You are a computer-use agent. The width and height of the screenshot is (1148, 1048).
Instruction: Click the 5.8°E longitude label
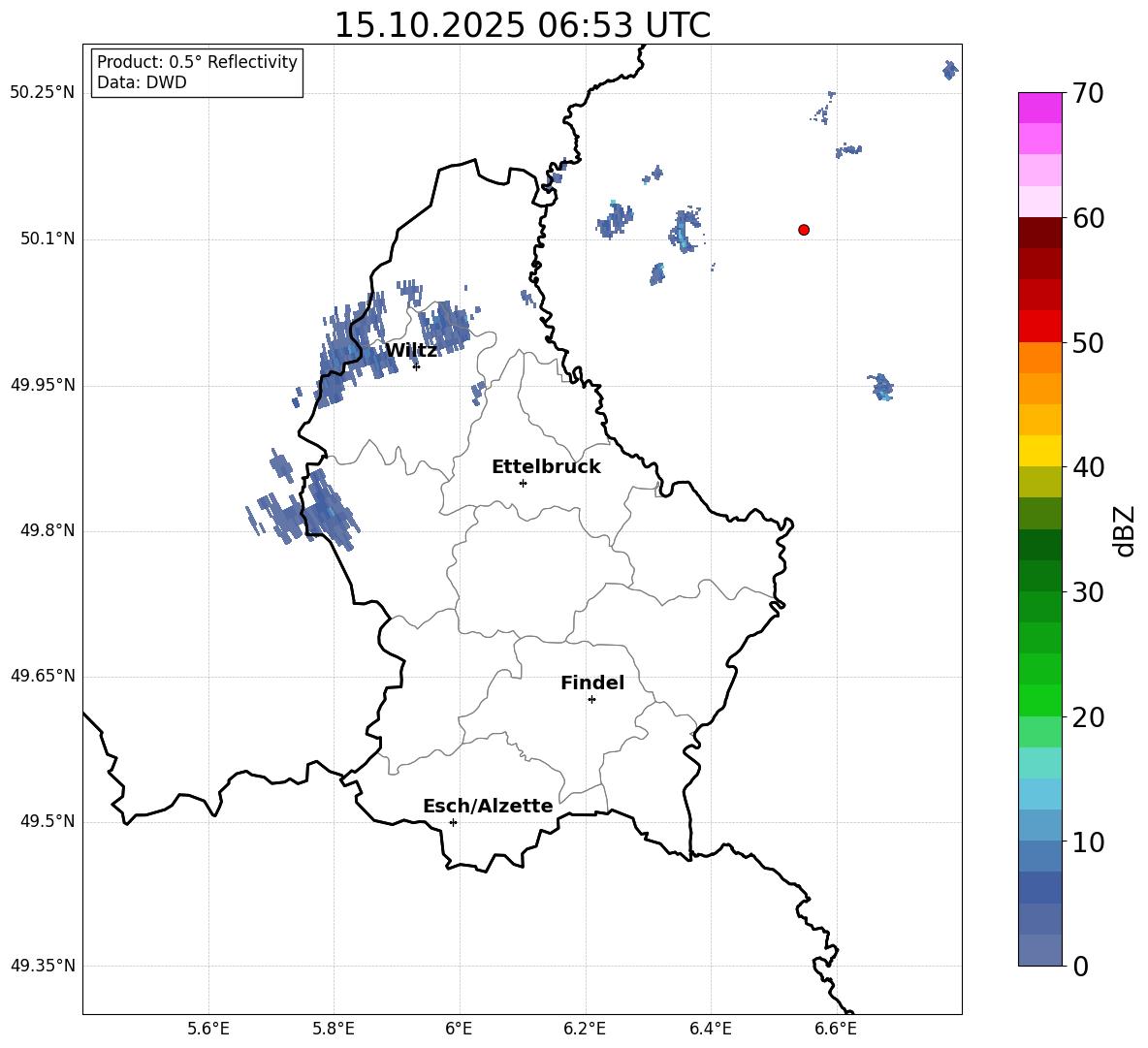pos(334,1029)
